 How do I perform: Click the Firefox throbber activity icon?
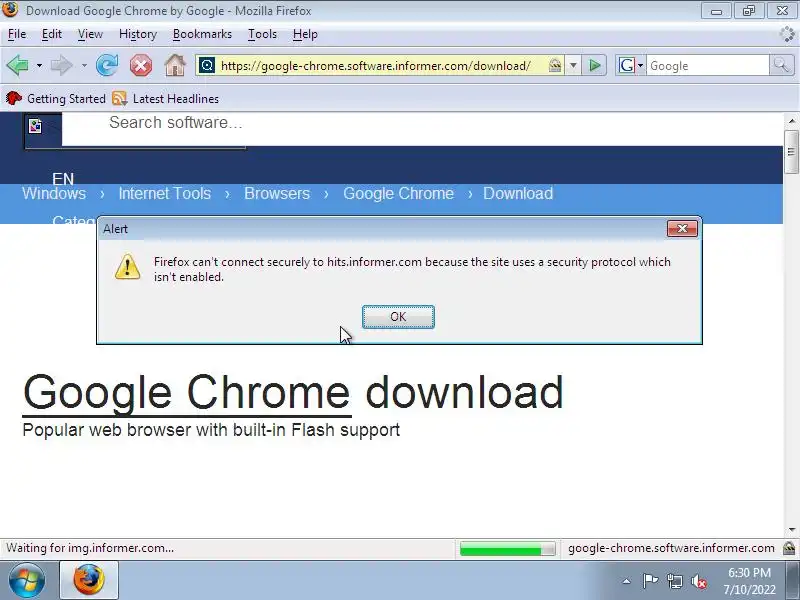[787, 34]
